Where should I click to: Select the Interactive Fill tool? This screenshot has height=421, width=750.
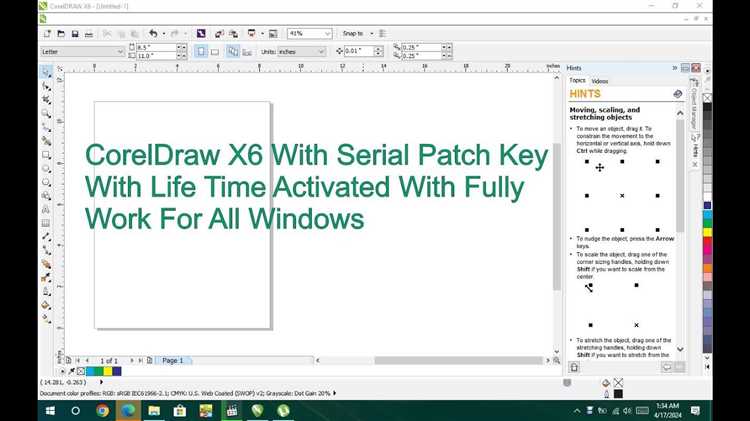(46, 319)
